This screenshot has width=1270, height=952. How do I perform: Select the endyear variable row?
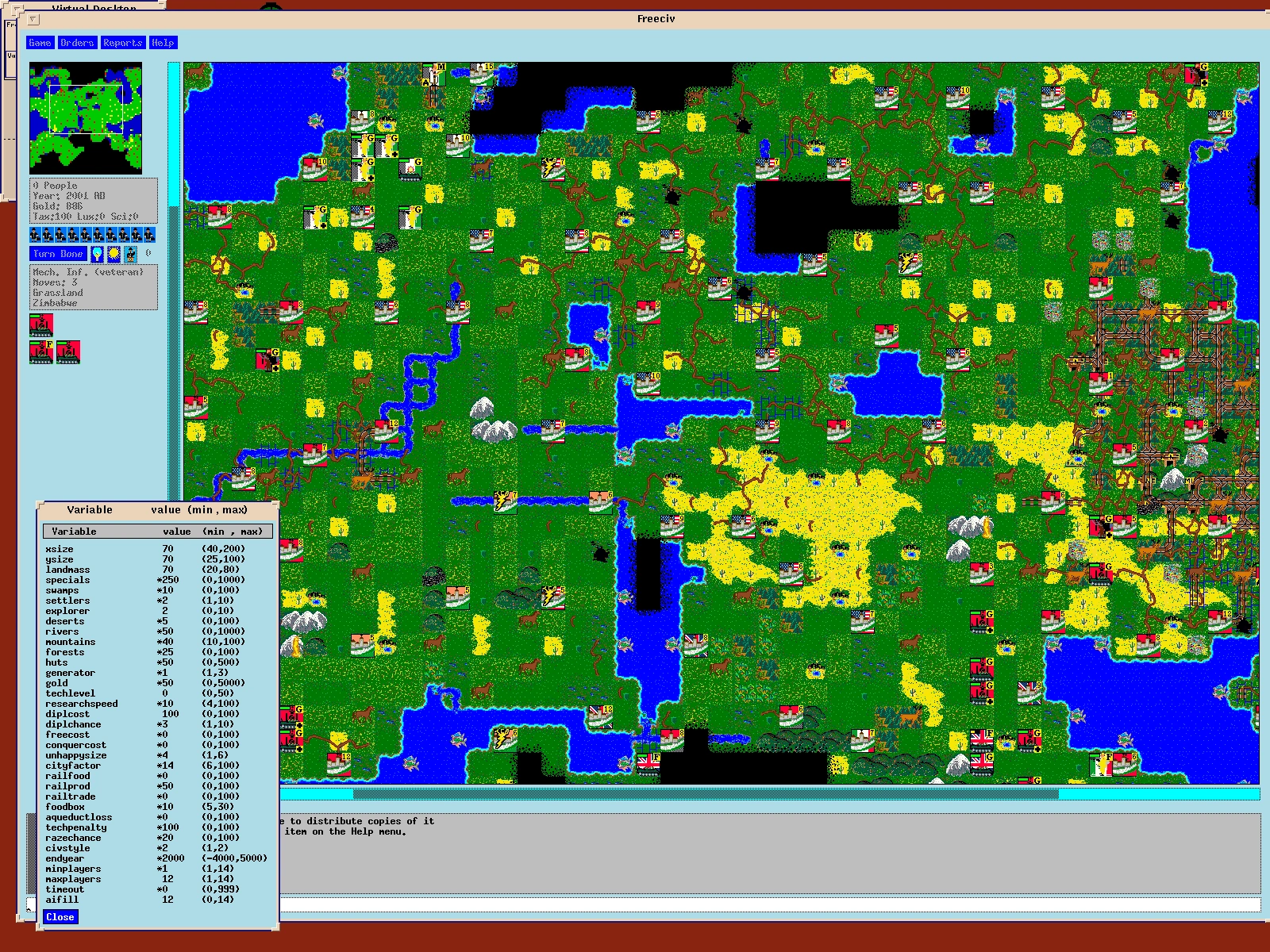click(x=157, y=858)
